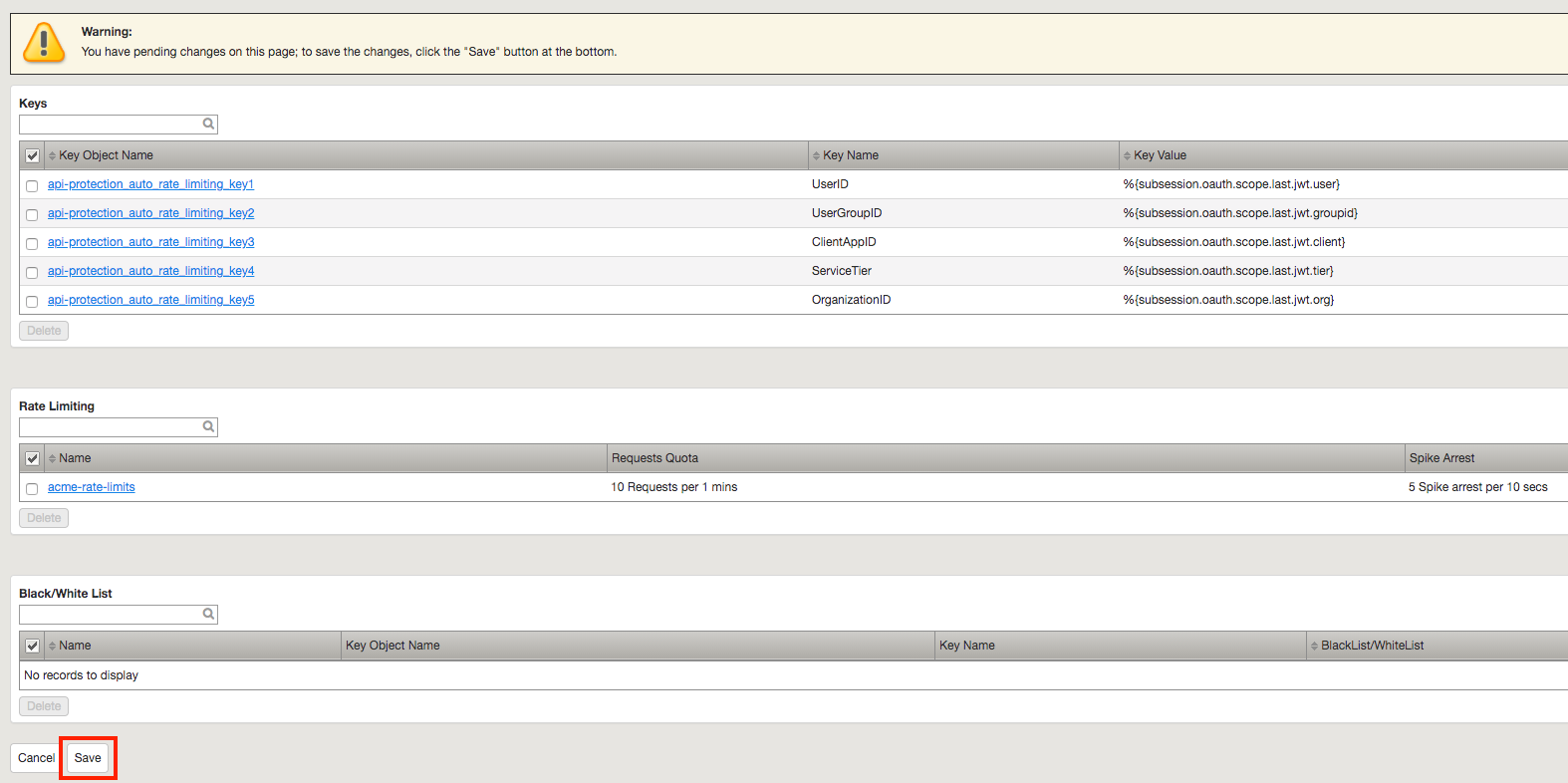Click key value ending in jwt.client}

[1234, 242]
